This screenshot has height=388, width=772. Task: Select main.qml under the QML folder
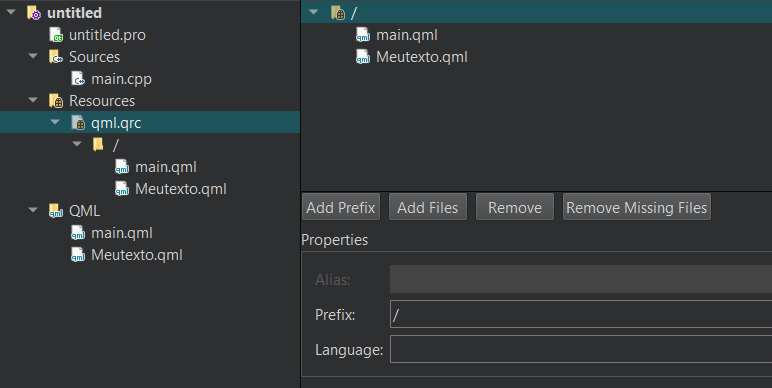pyautogui.click(x=122, y=233)
